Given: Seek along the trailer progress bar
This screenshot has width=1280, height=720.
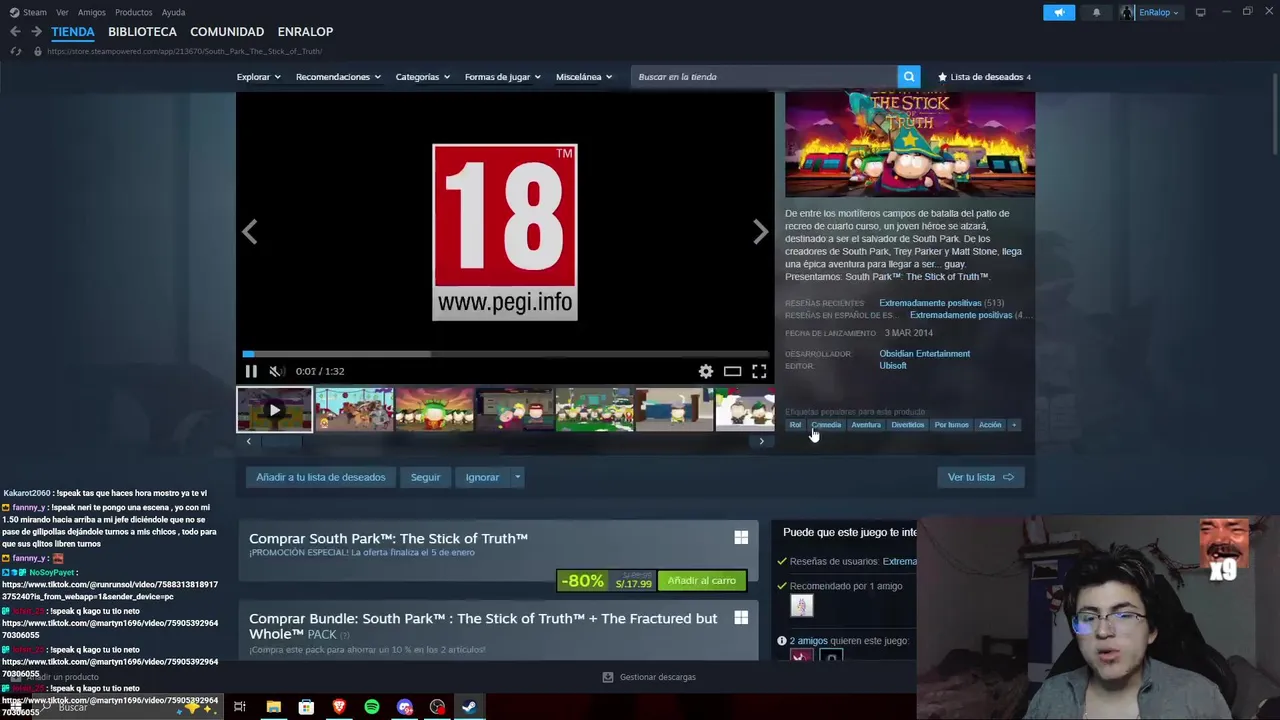Looking at the screenshot, I should (505, 353).
